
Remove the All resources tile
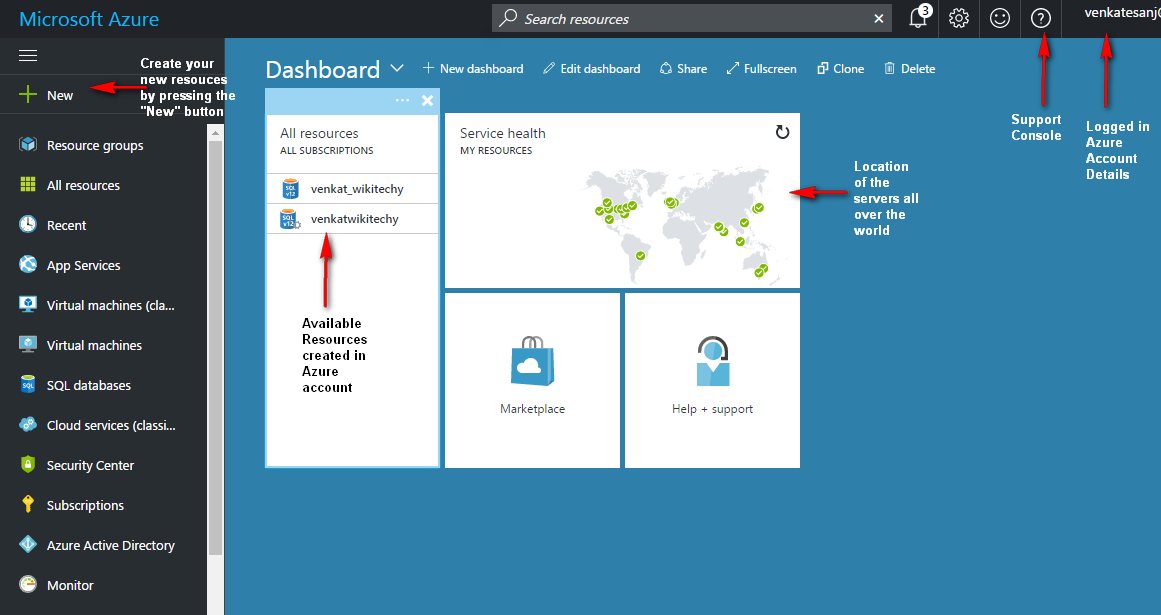(x=427, y=101)
